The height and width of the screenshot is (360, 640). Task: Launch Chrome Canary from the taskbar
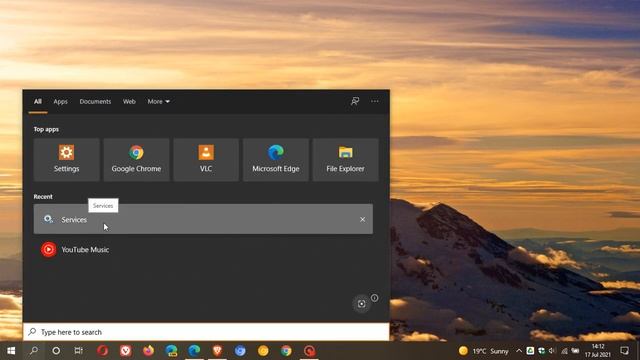click(x=263, y=351)
